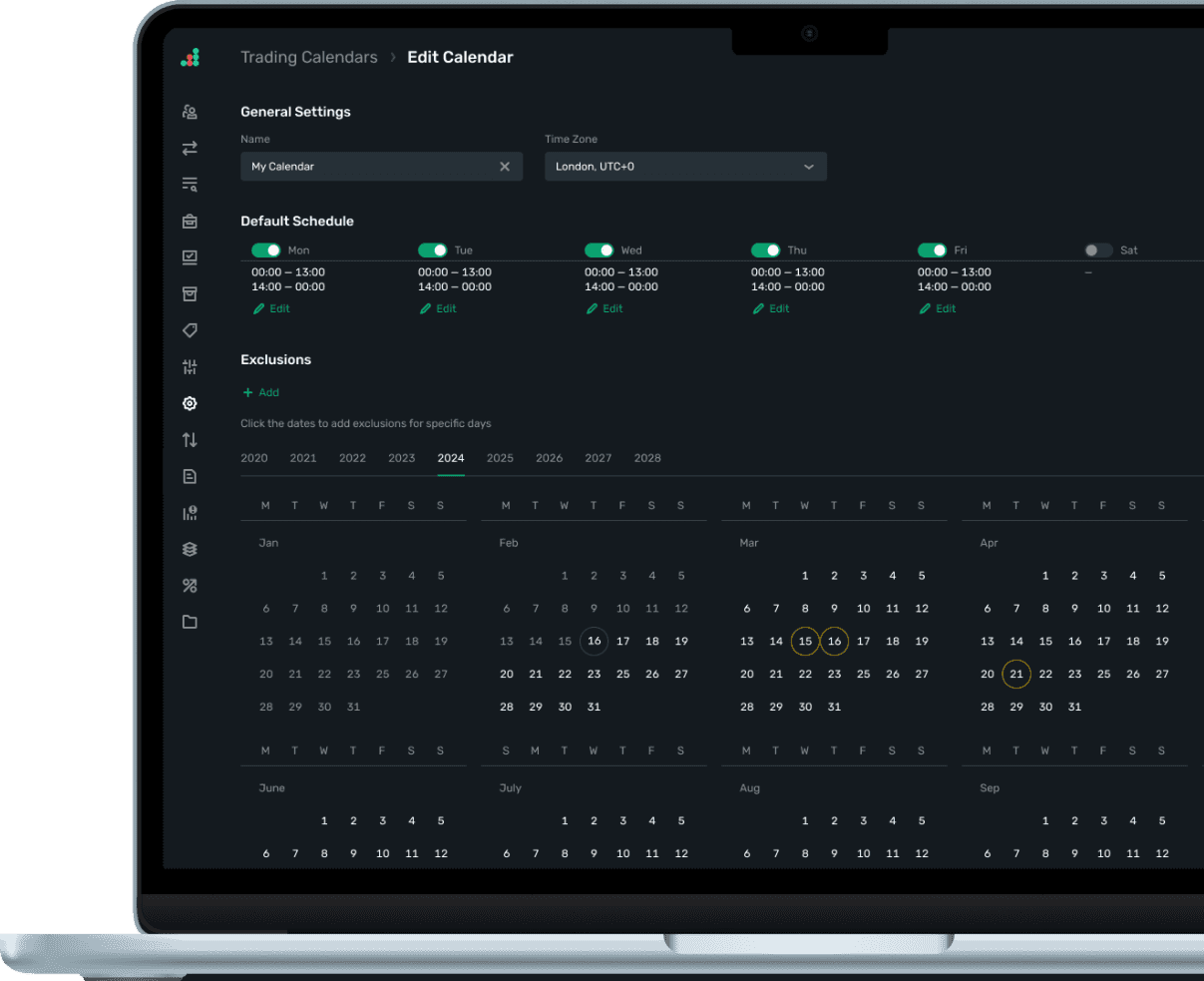Click date 31 in Jan
This screenshot has height=981, width=1204.
353,708
